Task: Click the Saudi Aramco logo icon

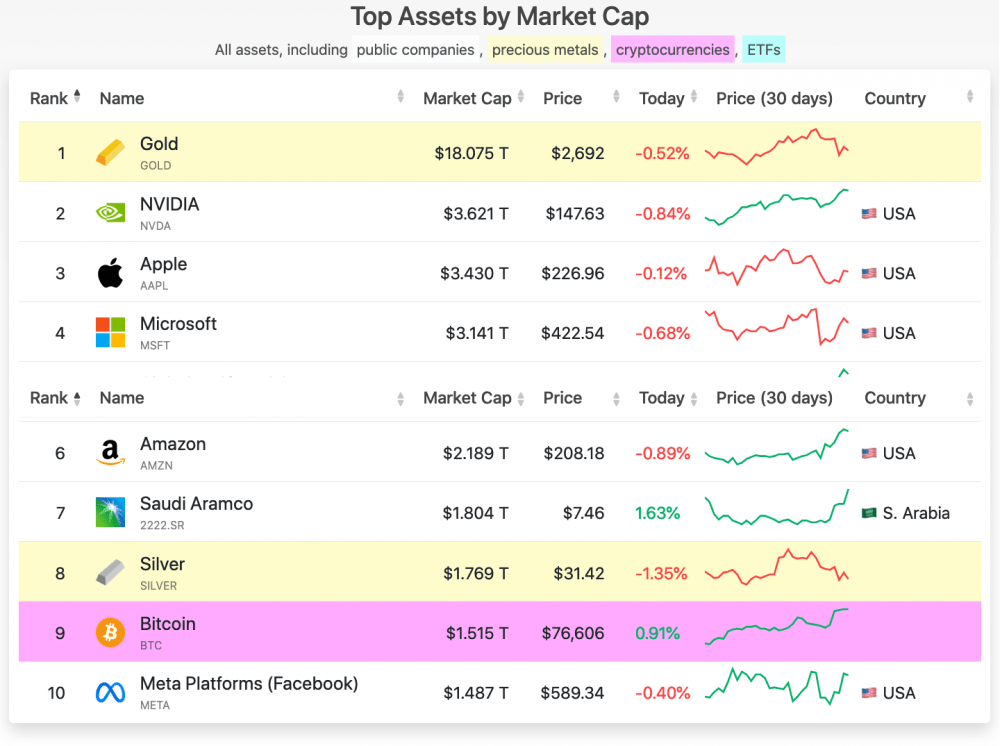Action: tap(110, 513)
